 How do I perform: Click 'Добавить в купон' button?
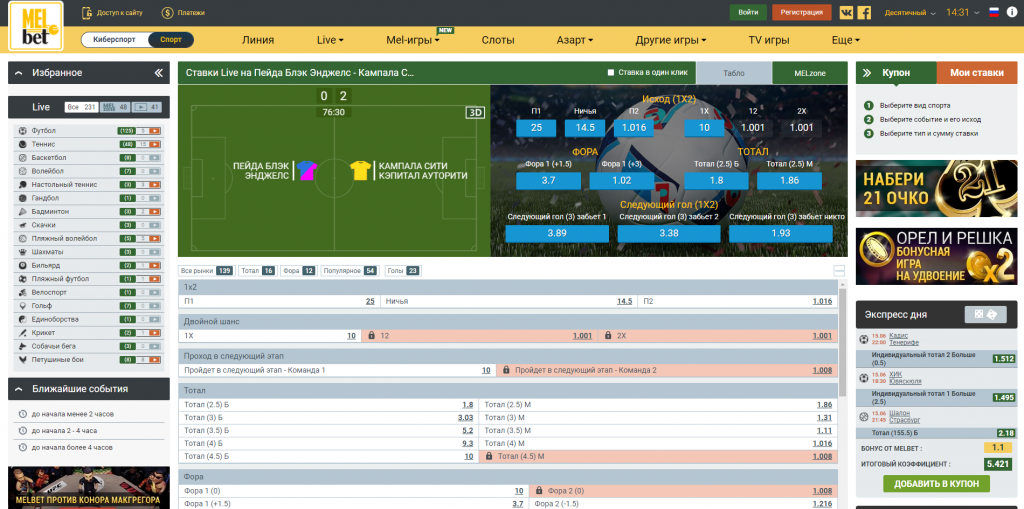pos(936,484)
